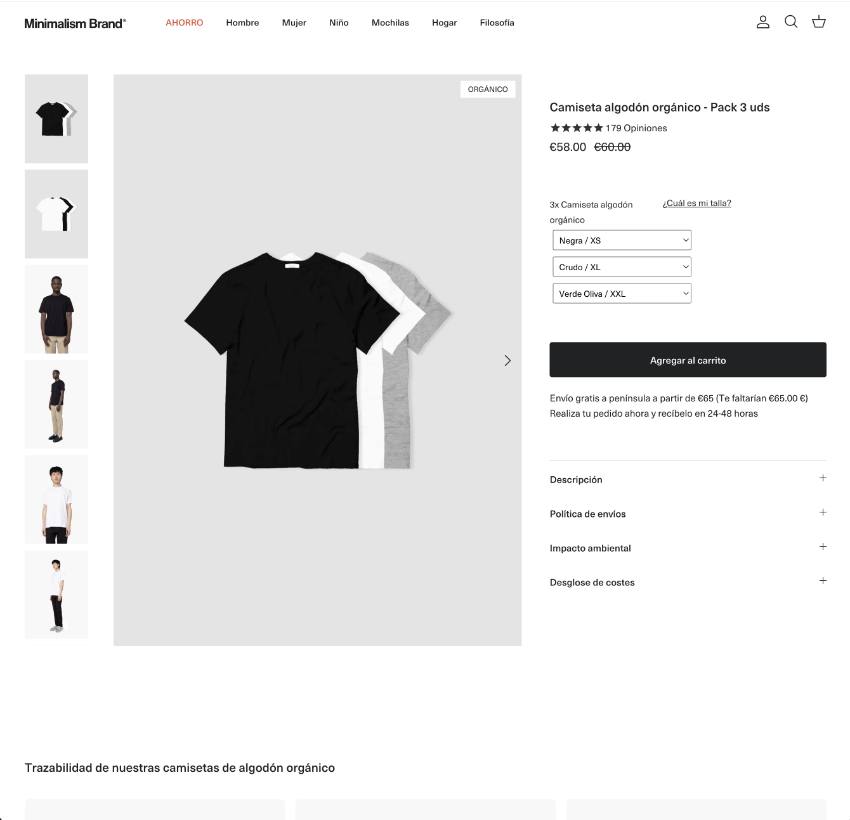Open the AHORRO menu item
This screenshot has height=820, width=850.
pos(184,23)
